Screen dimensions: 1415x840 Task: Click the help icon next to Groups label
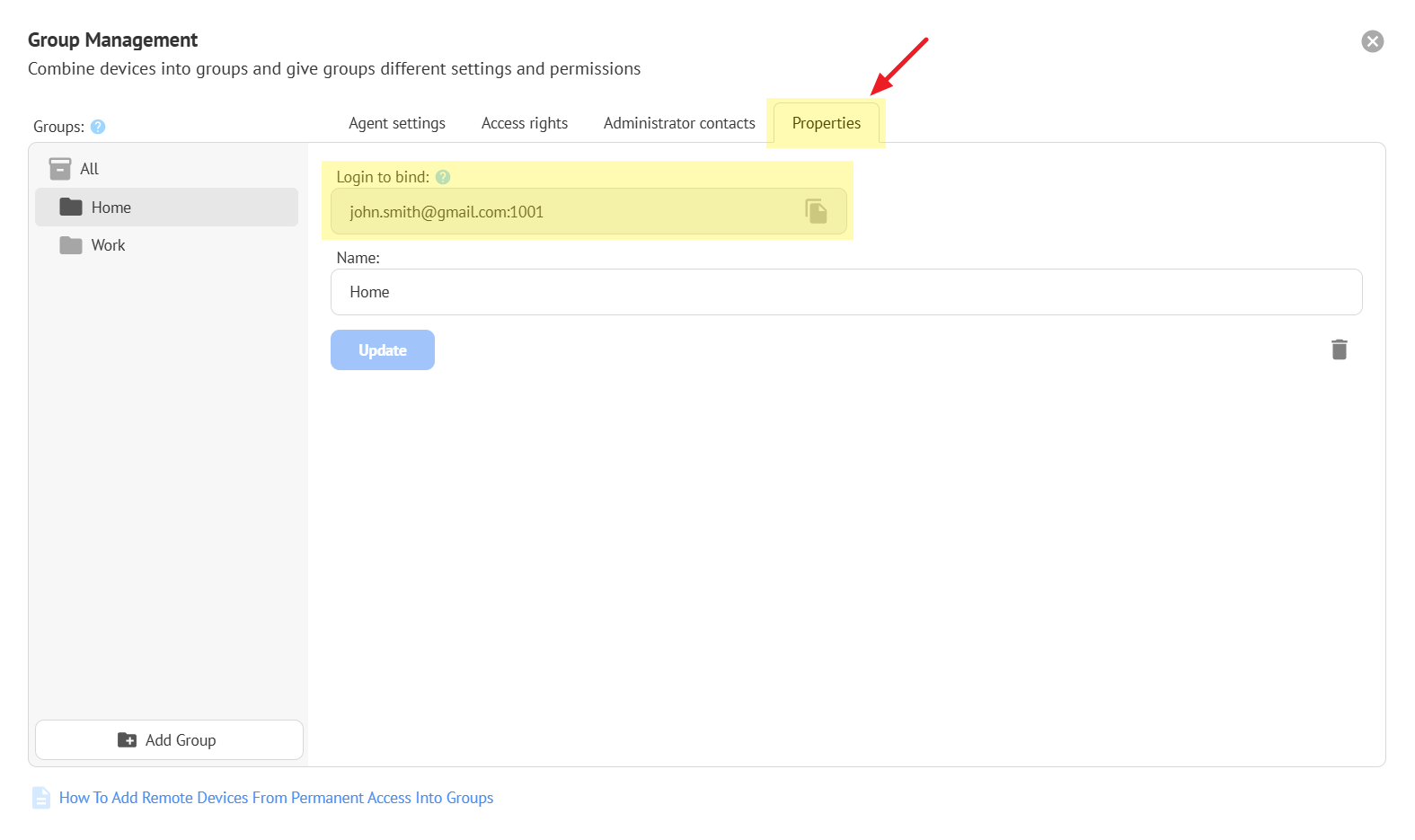click(98, 127)
